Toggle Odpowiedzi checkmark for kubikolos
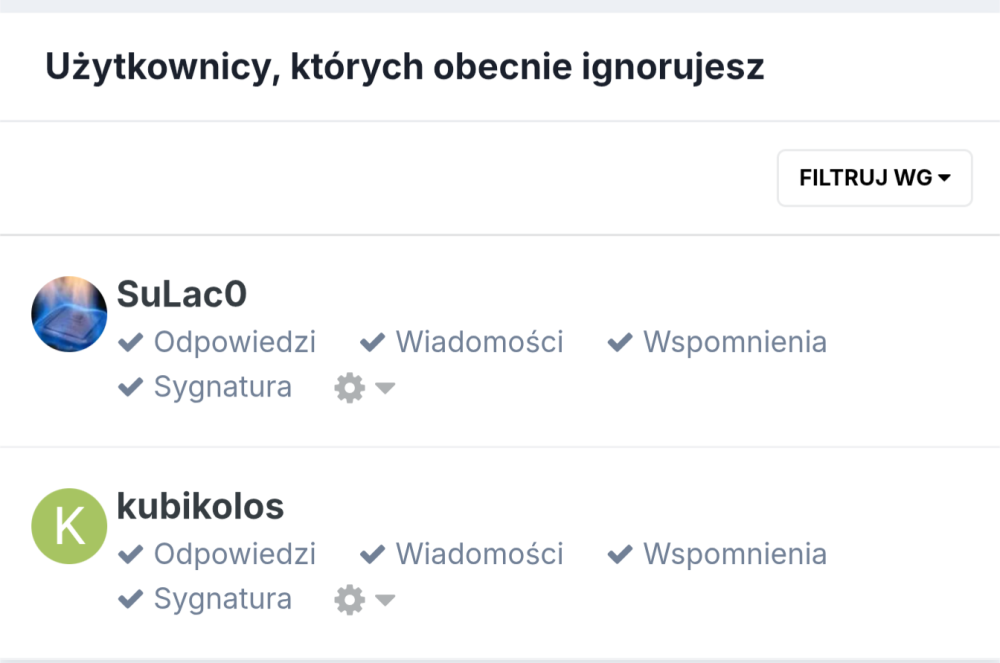Screen dimensions: 1000x663 click(131, 554)
